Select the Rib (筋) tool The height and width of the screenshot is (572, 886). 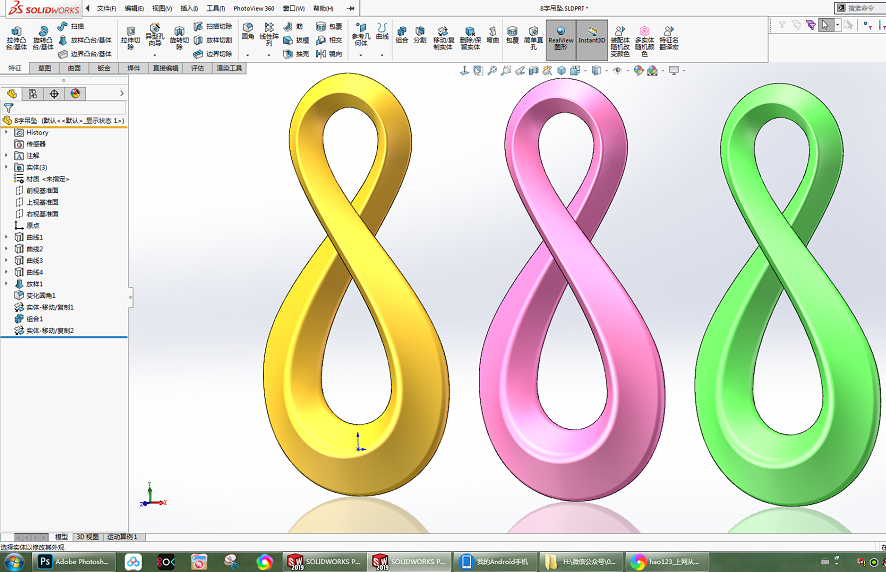[293, 27]
